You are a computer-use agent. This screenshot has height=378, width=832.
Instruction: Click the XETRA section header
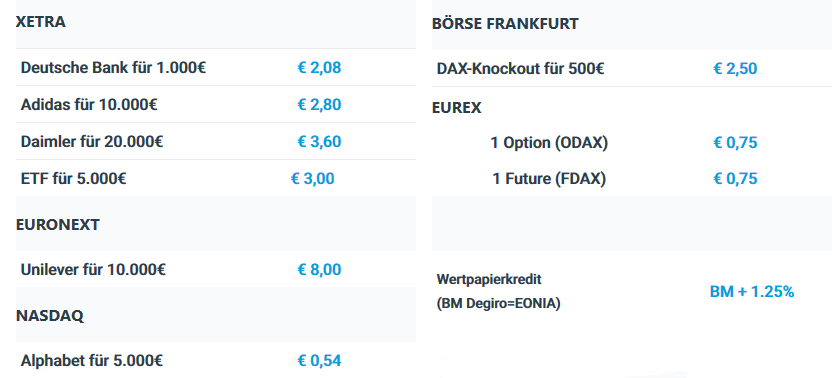click(41, 22)
